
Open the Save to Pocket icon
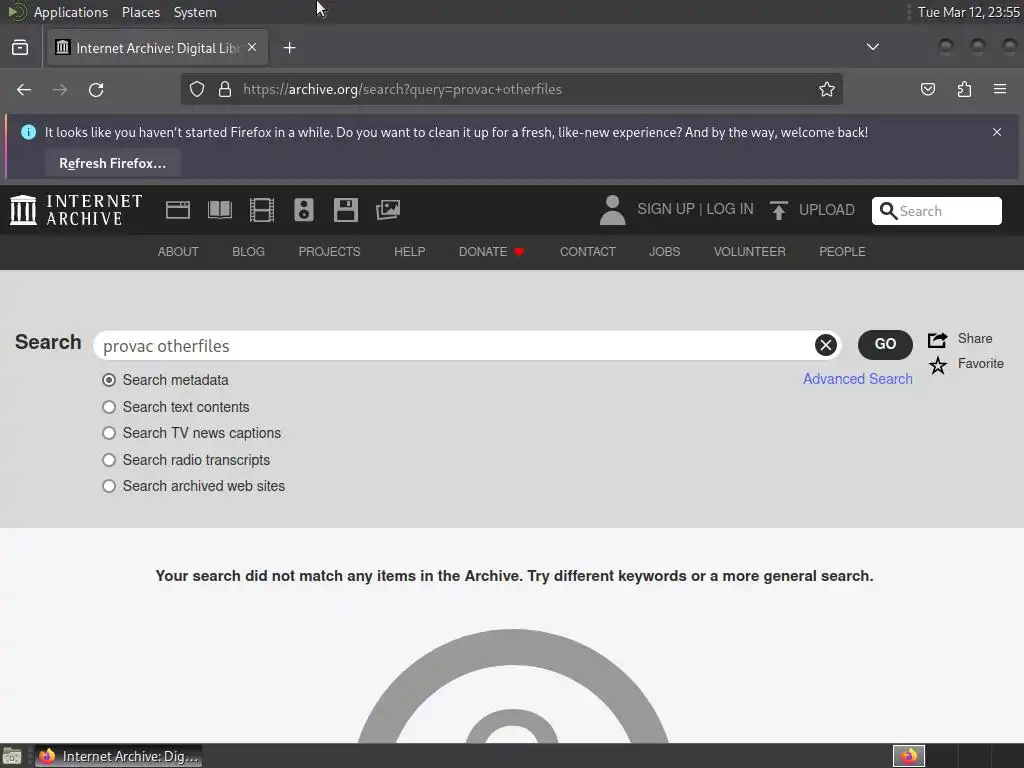pos(928,89)
